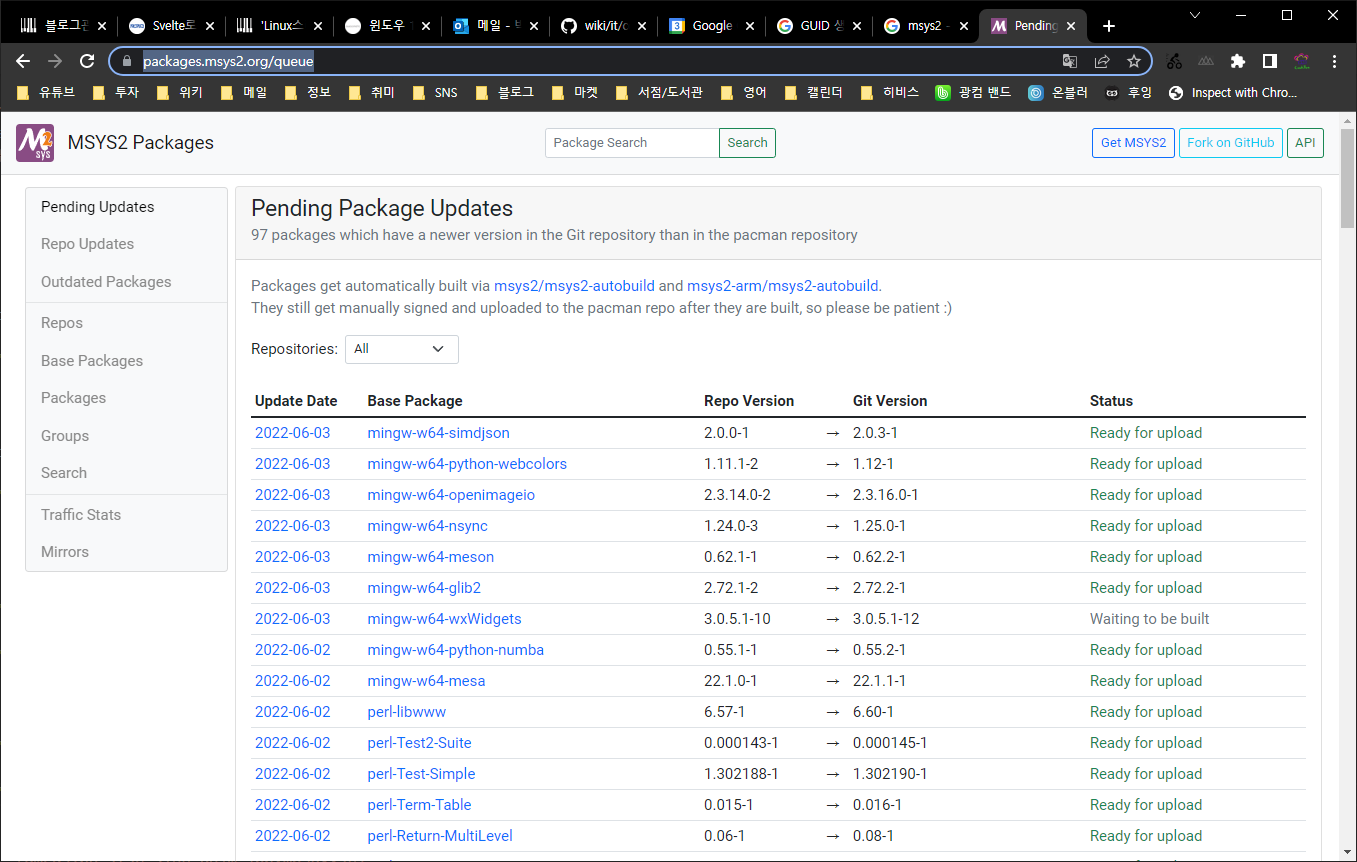This screenshot has height=862, width=1357.
Task: Open perl-libwww package link
Action: [406, 712]
